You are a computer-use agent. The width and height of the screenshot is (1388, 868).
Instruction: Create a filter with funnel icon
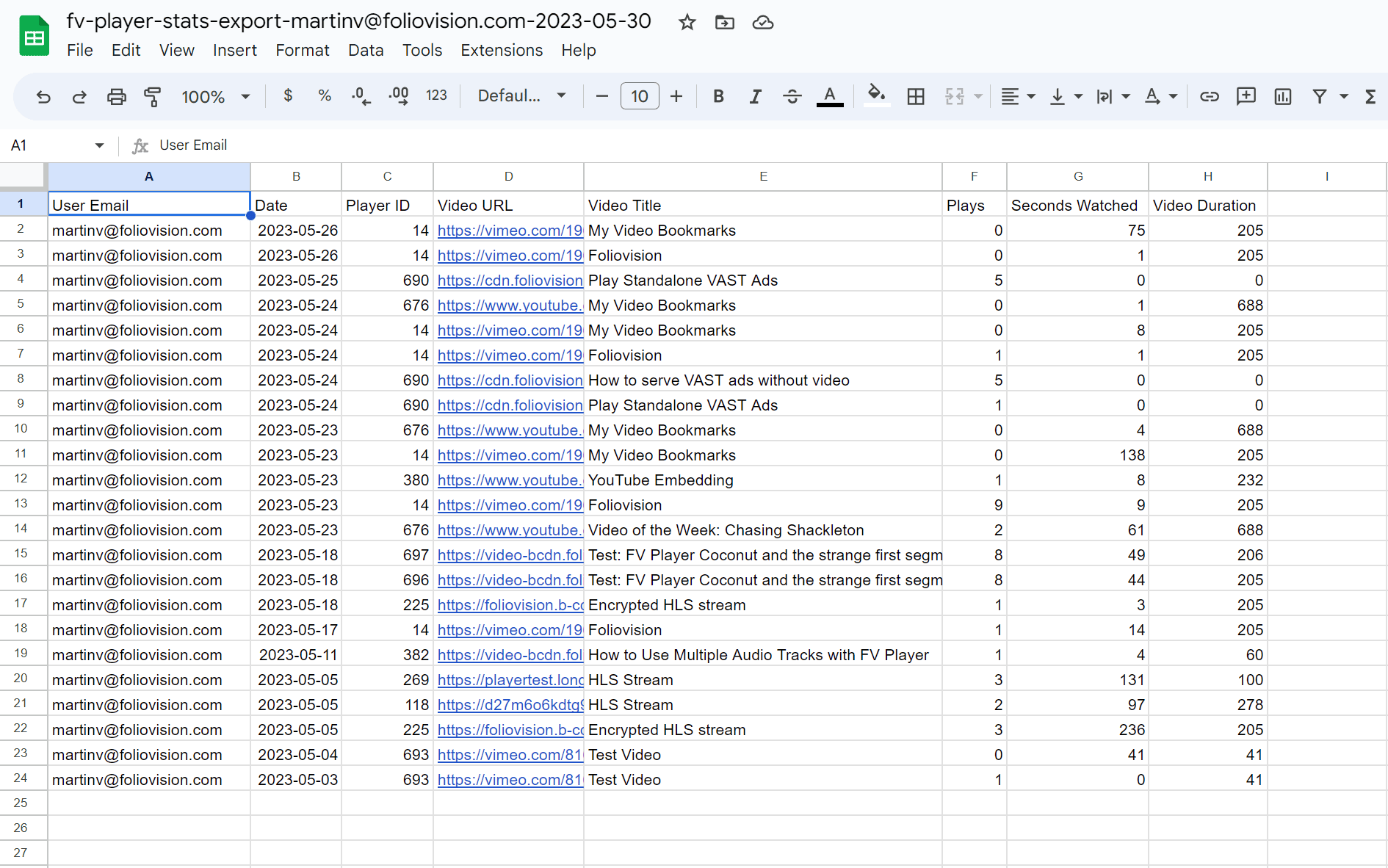click(1320, 96)
